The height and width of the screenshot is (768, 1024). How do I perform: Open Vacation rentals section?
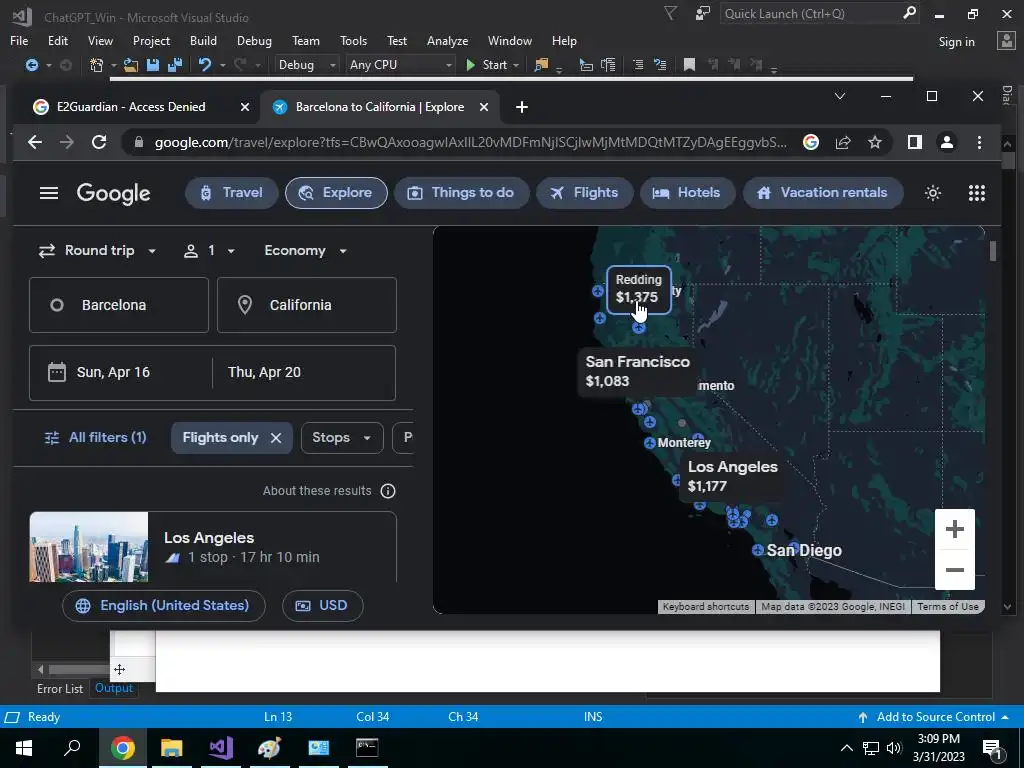click(x=823, y=193)
